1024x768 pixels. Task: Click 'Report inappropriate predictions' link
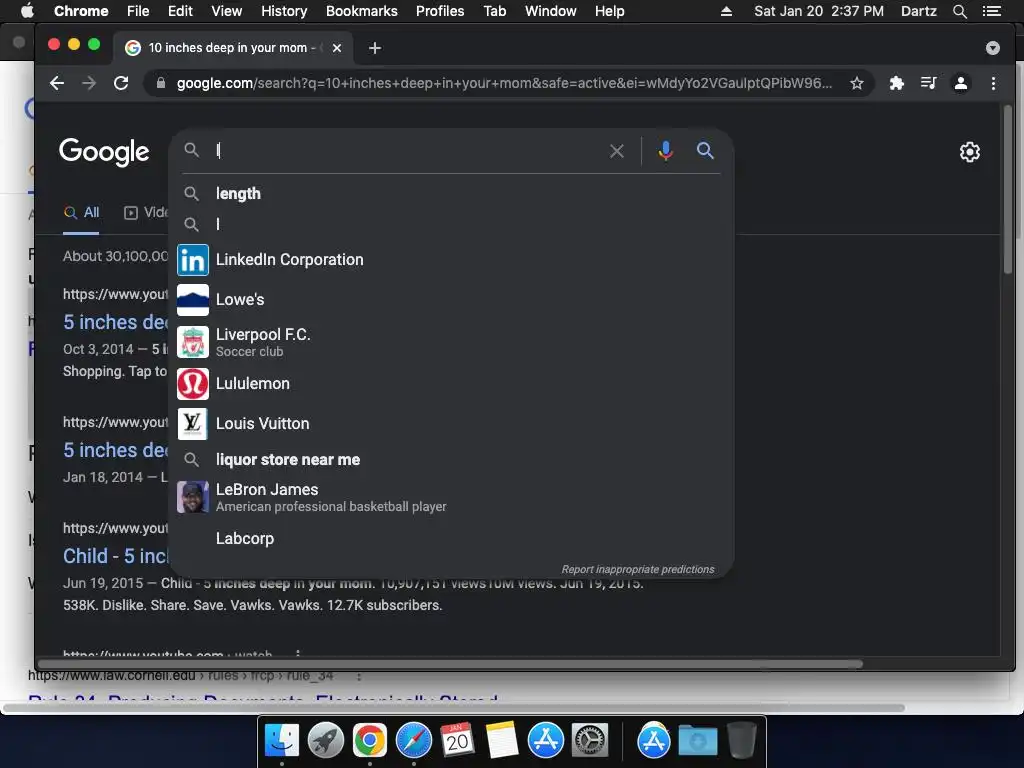pyautogui.click(x=638, y=569)
